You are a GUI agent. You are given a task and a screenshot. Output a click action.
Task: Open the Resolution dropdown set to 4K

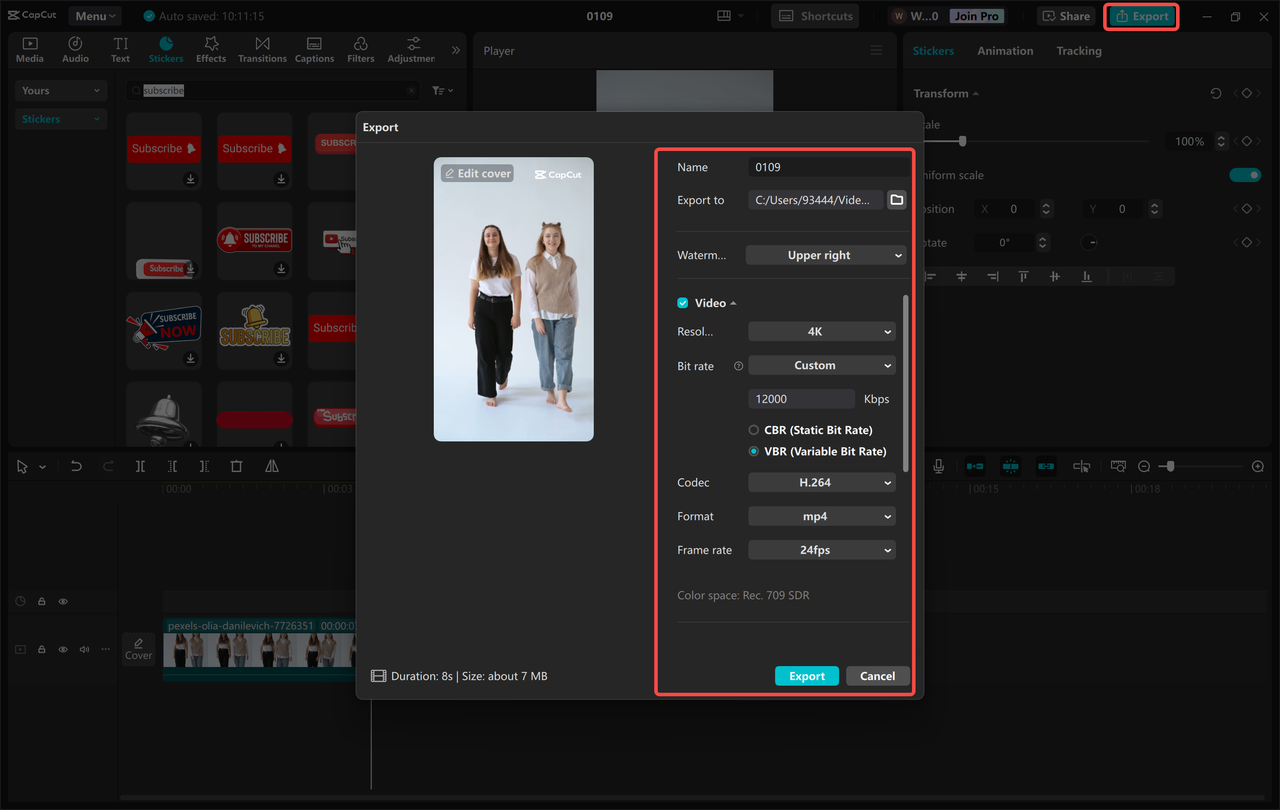click(x=821, y=331)
